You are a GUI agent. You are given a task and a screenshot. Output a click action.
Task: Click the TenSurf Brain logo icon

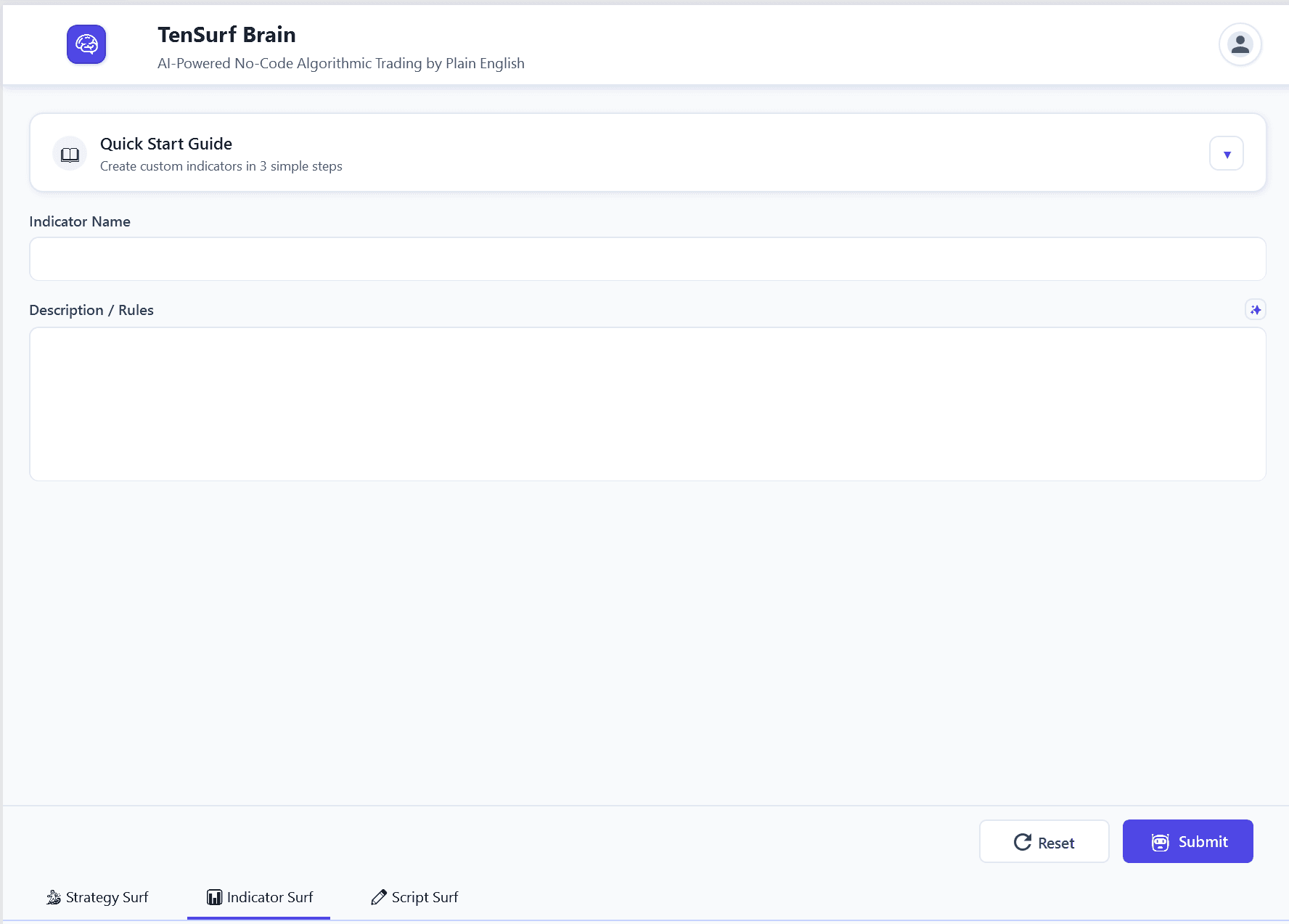pyautogui.click(x=86, y=44)
